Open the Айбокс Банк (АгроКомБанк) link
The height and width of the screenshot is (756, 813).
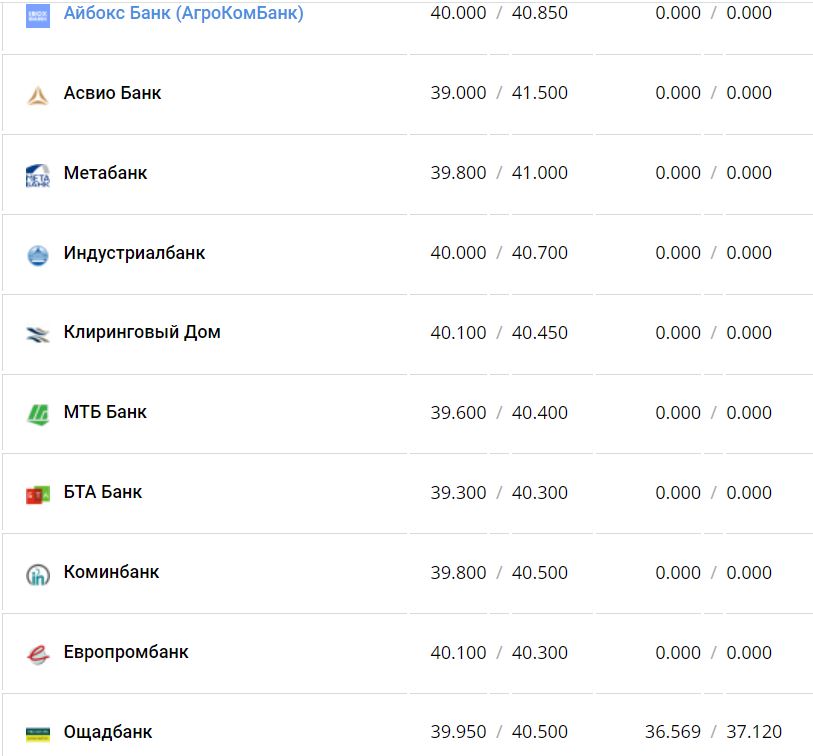pyautogui.click(x=183, y=13)
